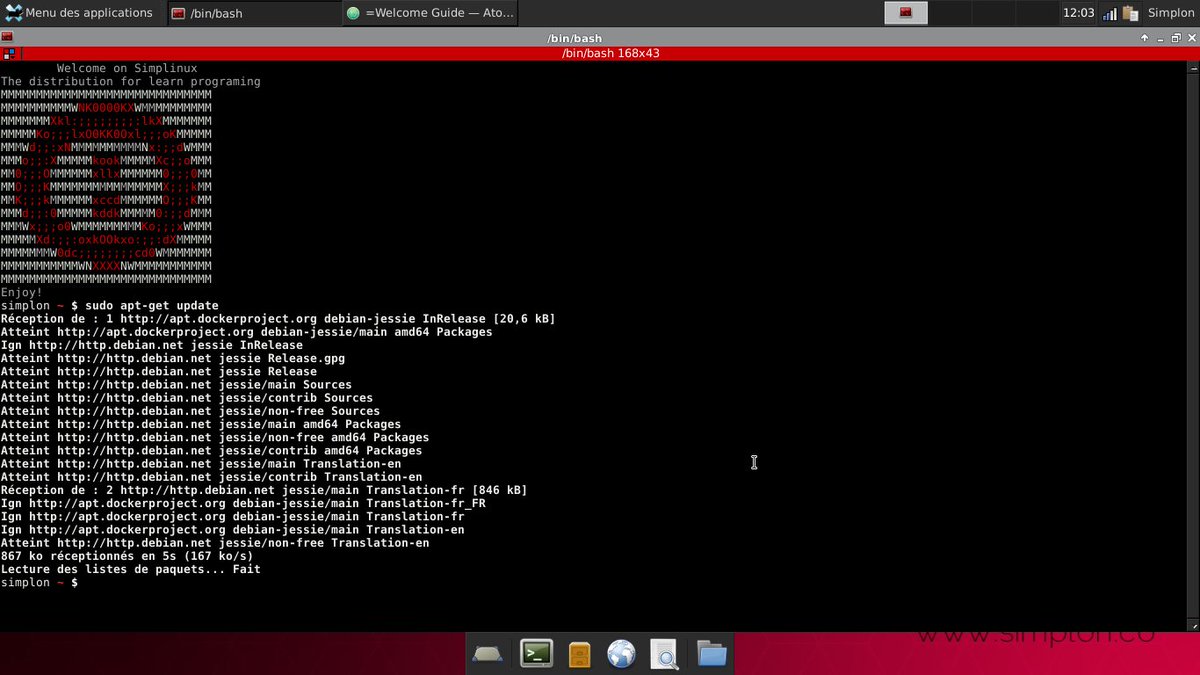Roll up the window using the up-arrow button

(x=1145, y=38)
